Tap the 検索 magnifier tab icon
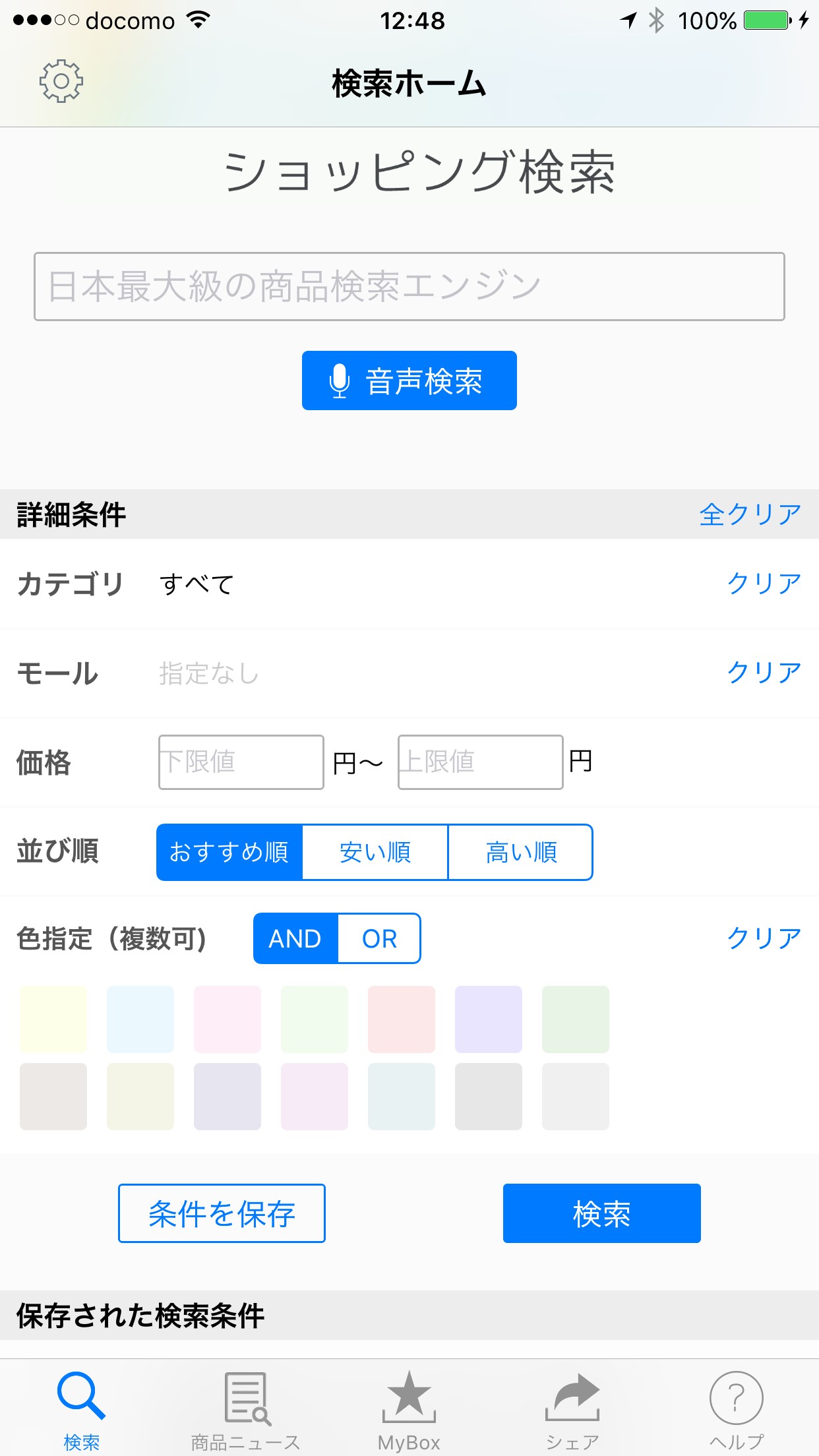This screenshot has width=819, height=1456. point(81,1398)
